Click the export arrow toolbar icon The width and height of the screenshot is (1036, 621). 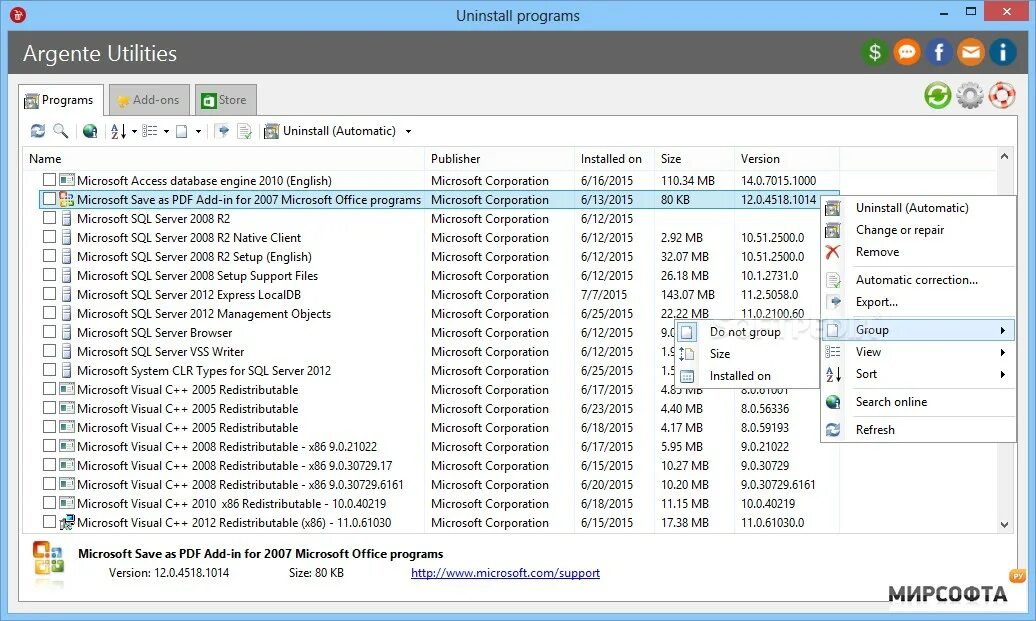click(223, 131)
